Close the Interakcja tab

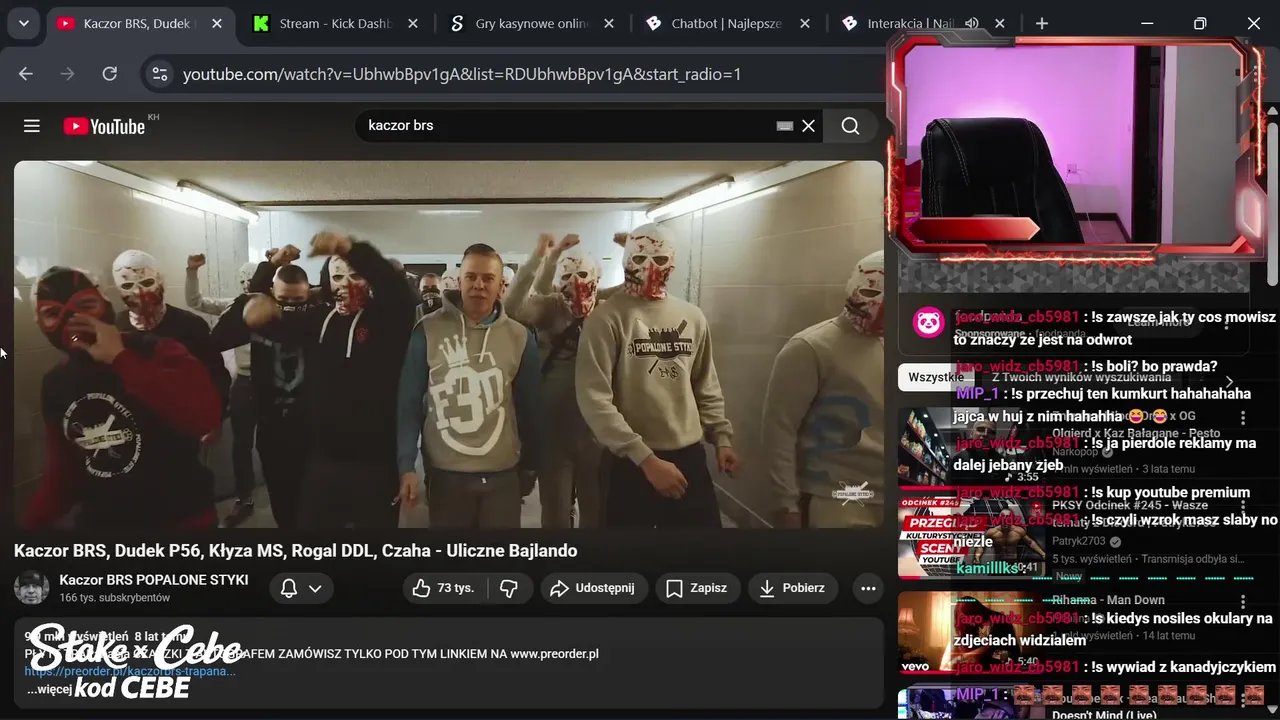(1000, 23)
